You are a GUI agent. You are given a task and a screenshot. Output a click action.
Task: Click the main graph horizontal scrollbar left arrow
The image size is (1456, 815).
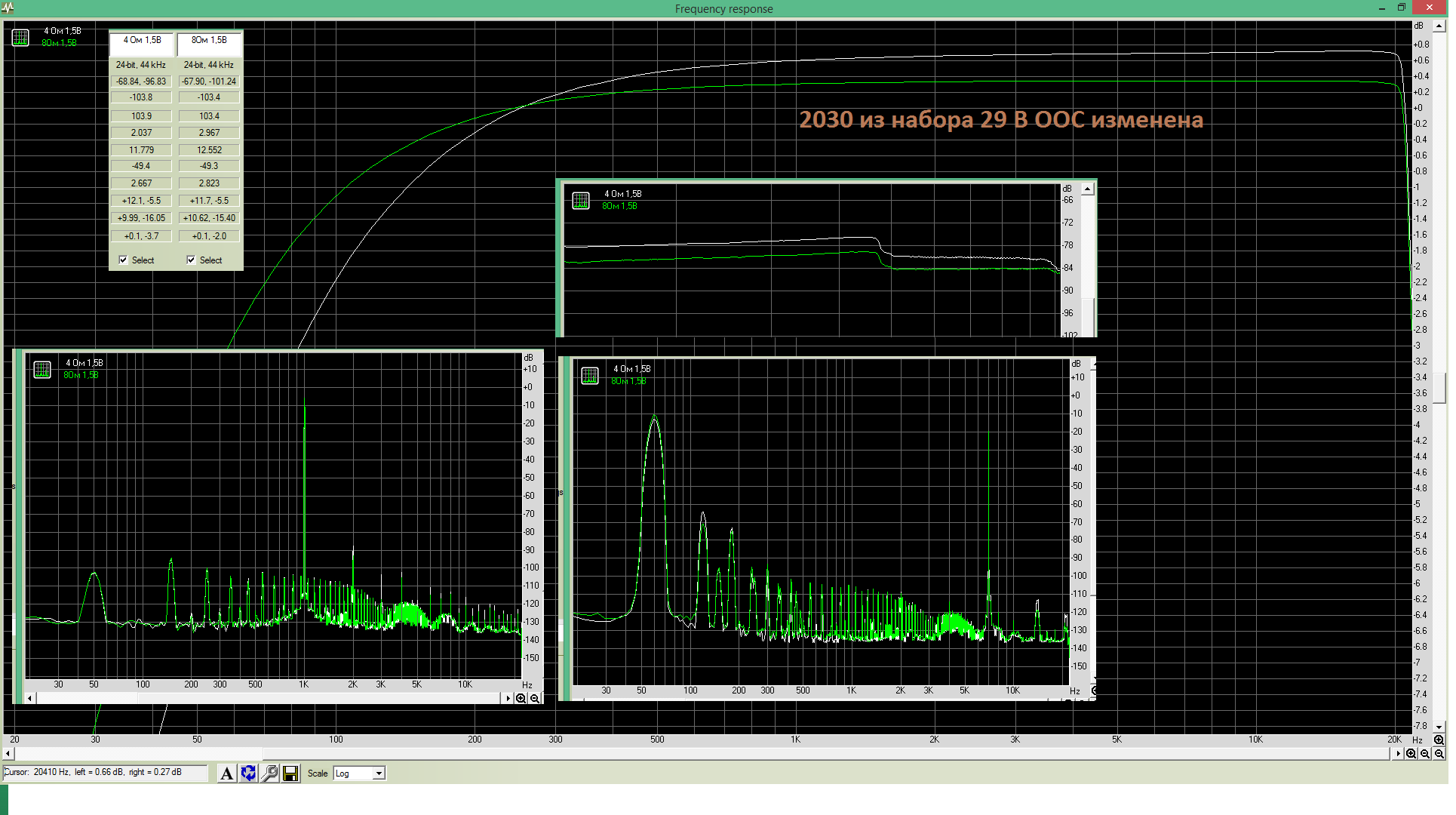[8, 754]
